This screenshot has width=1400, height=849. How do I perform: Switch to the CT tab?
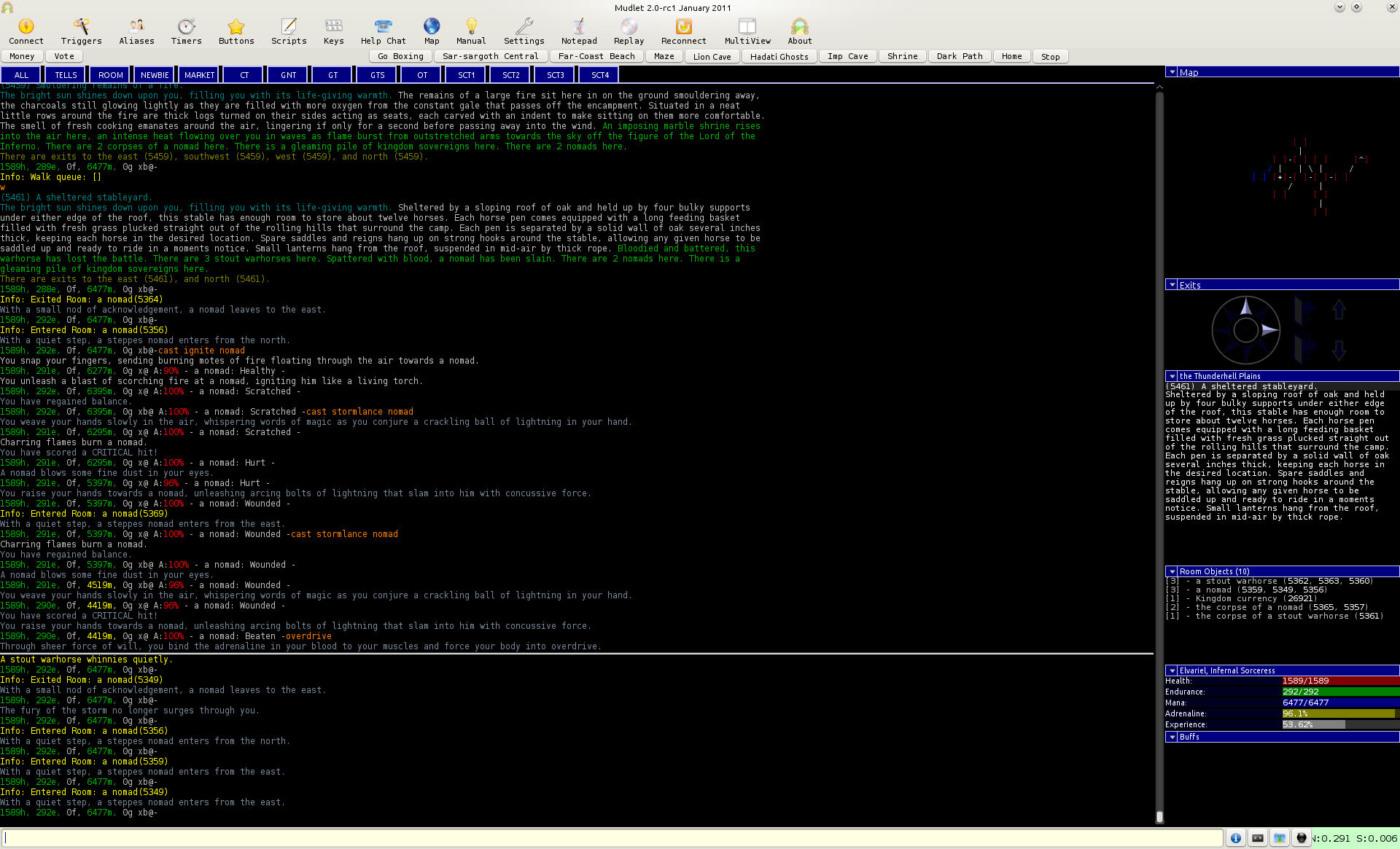point(244,74)
